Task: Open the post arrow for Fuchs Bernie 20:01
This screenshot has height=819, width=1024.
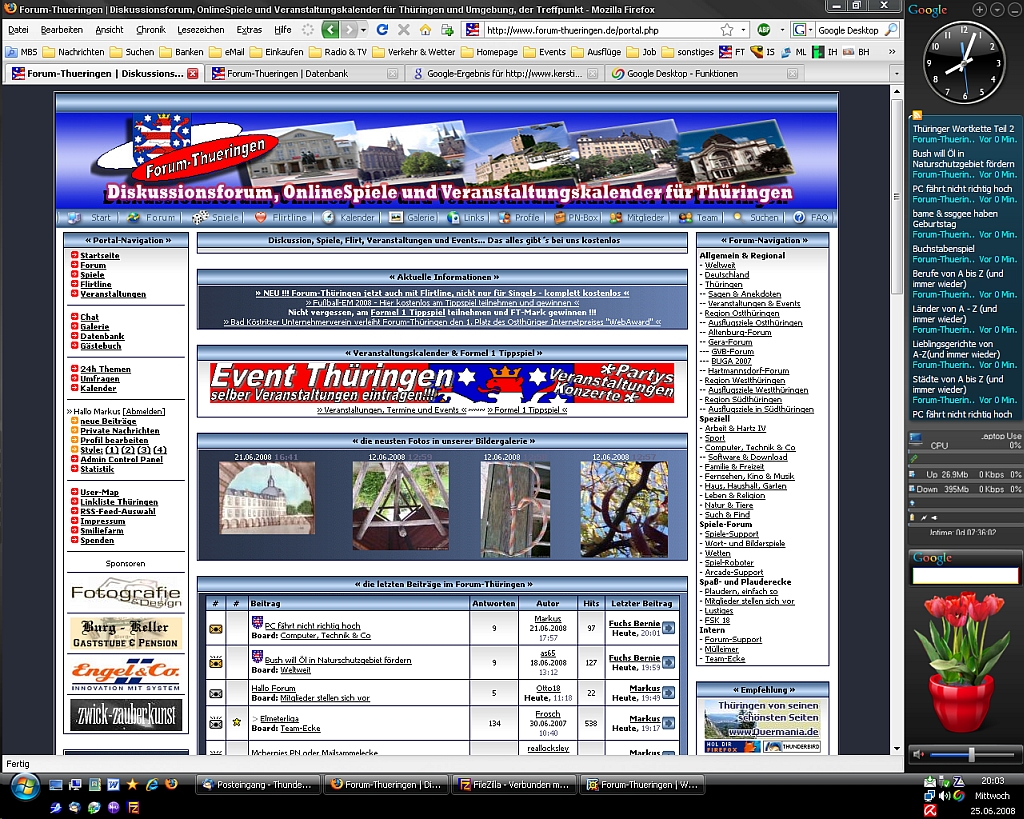Action: click(x=669, y=628)
